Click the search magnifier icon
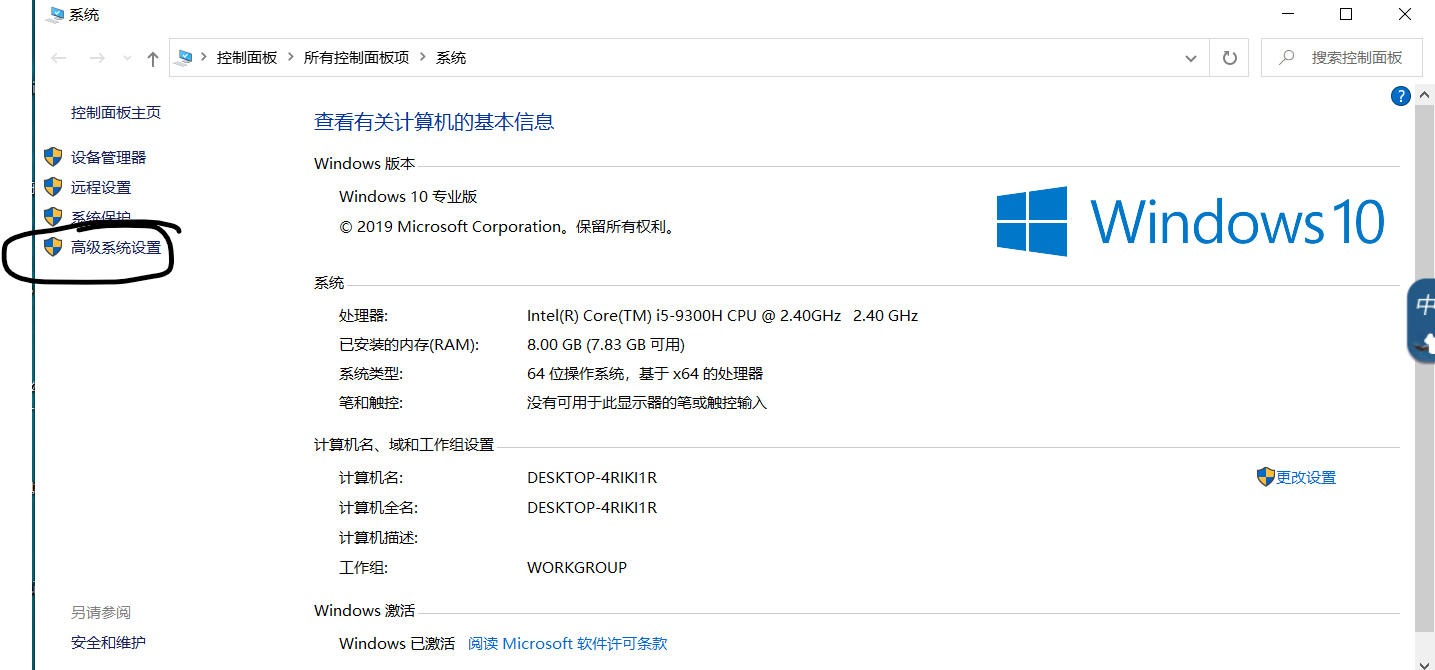The image size is (1435, 670). [x=1288, y=58]
